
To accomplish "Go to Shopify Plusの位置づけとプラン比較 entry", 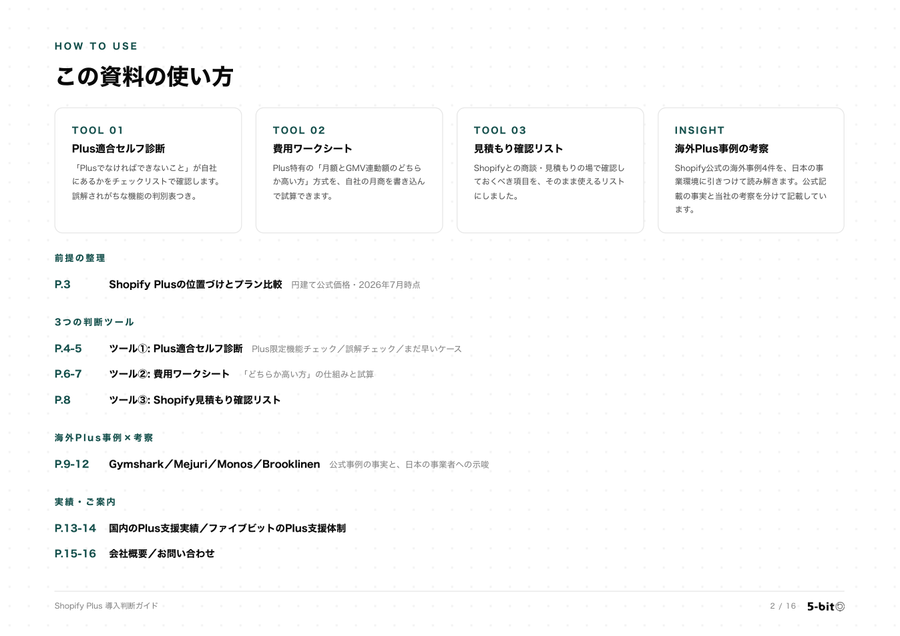I will coord(195,284).
